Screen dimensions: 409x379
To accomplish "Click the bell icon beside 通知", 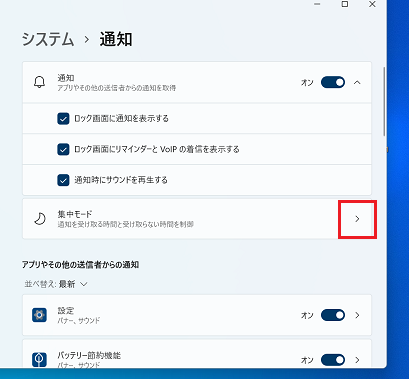I will 39,82.
